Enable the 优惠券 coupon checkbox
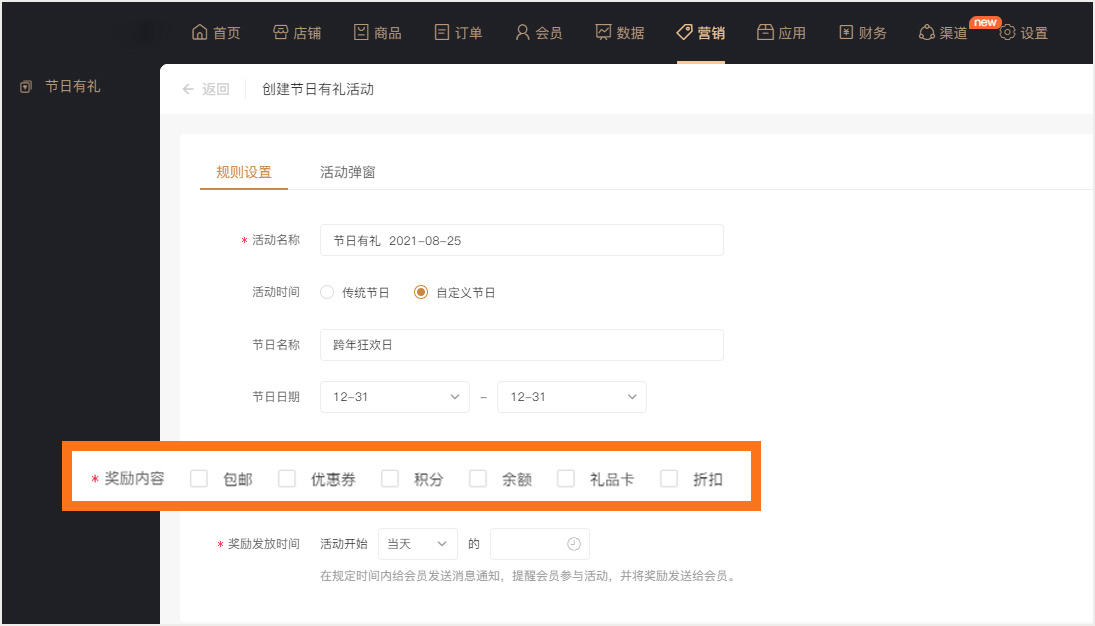 [287, 478]
